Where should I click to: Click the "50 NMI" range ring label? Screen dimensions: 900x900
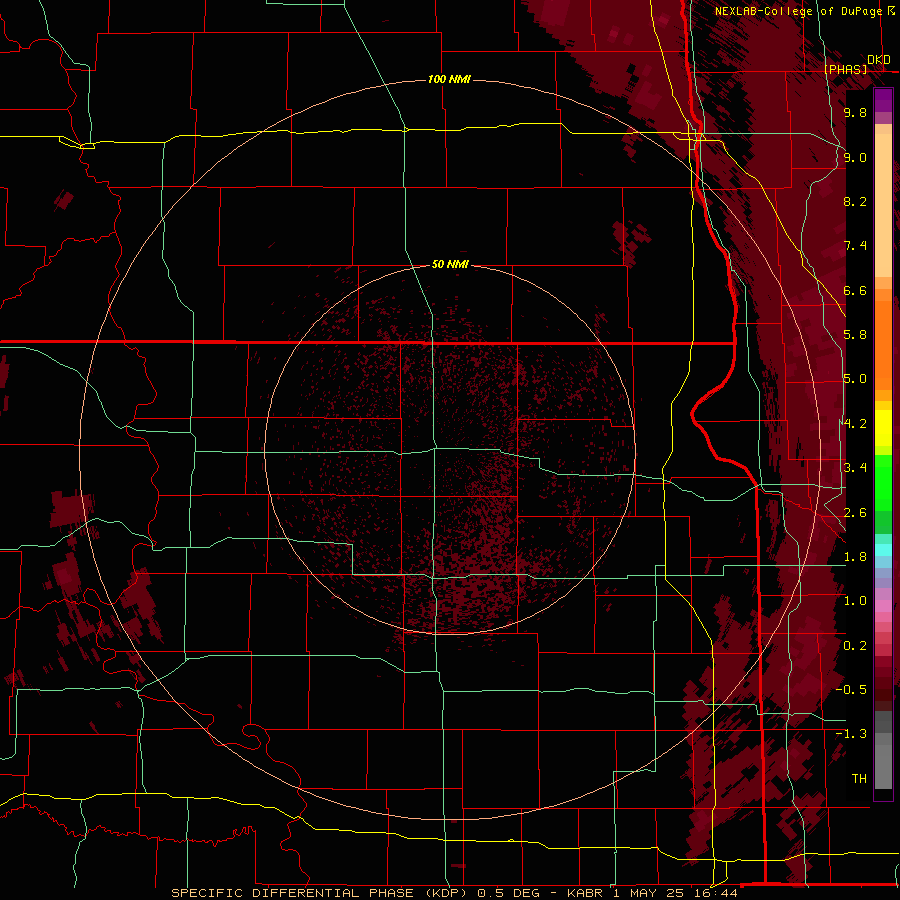pos(450,264)
